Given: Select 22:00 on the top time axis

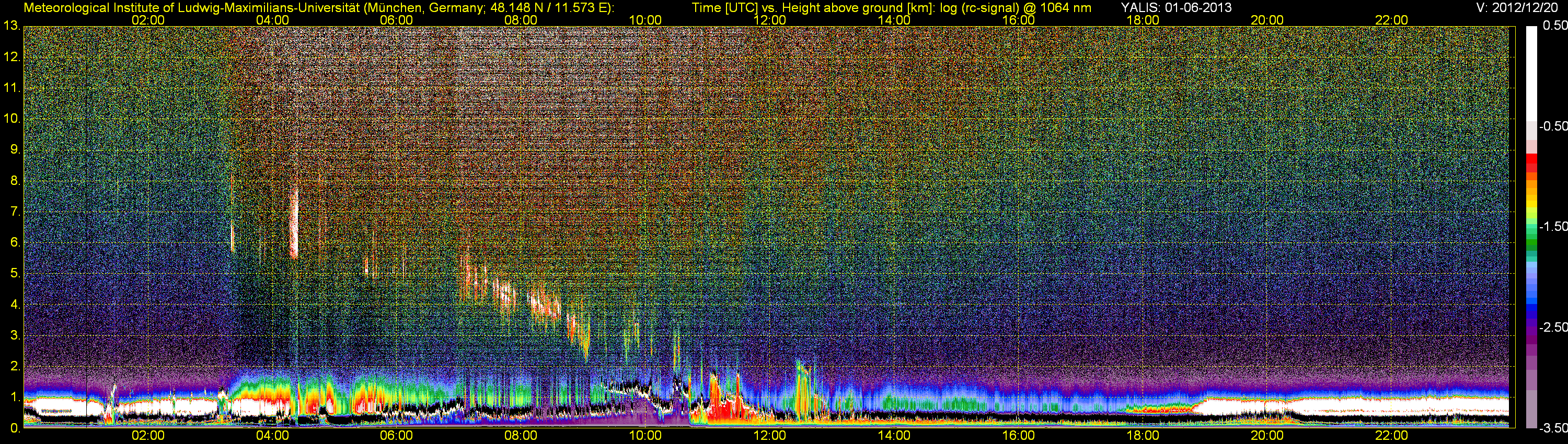Looking at the screenshot, I should tap(1391, 20).
